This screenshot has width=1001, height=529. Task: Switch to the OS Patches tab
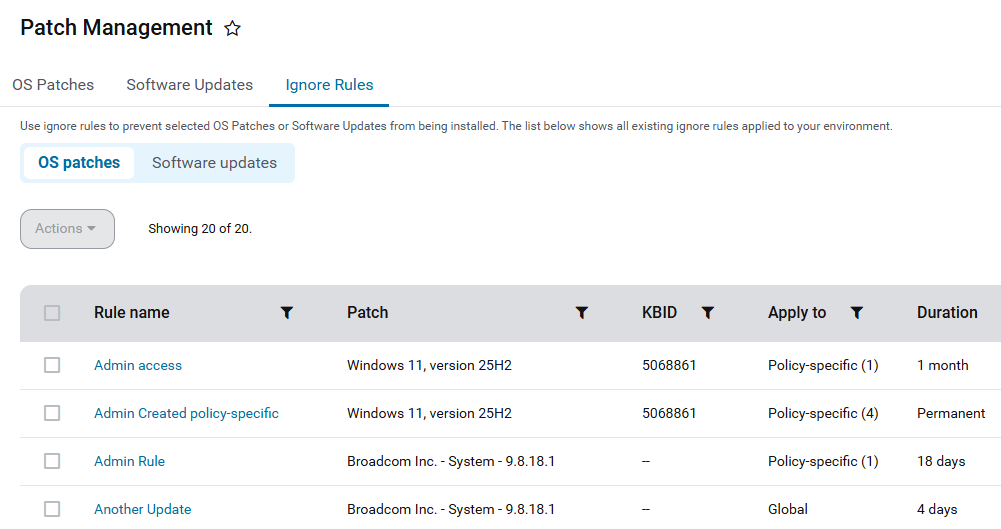(x=53, y=85)
